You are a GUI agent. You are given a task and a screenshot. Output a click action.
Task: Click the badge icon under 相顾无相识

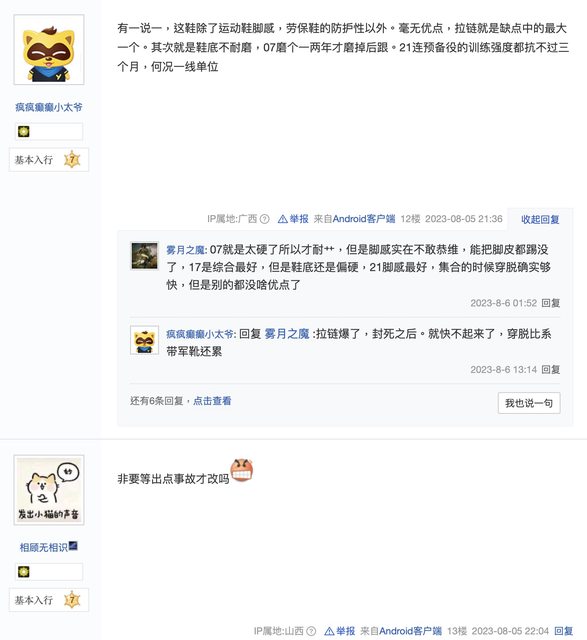pos(24,572)
